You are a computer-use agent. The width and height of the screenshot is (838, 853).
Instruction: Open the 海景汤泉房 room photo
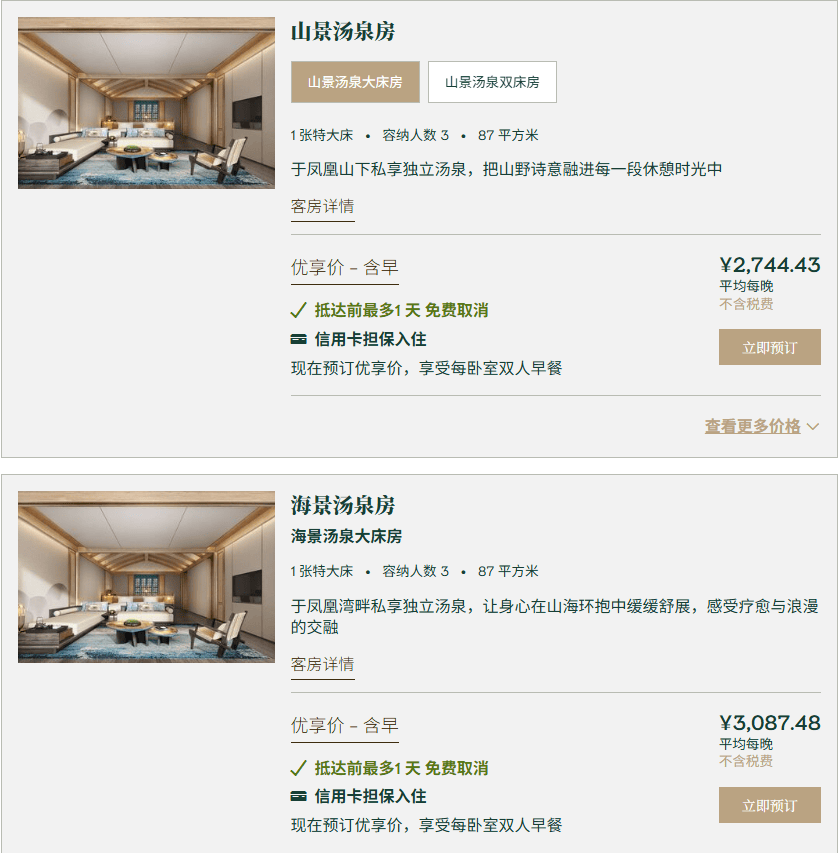pyautogui.click(x=144, y=575)
